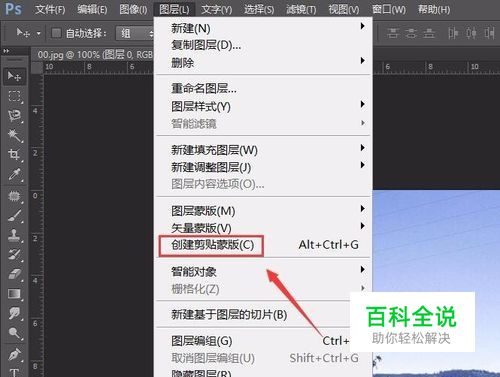Open the tool preset picker arrow
Screen dimensions: 500x377
[x=39, y=33]
